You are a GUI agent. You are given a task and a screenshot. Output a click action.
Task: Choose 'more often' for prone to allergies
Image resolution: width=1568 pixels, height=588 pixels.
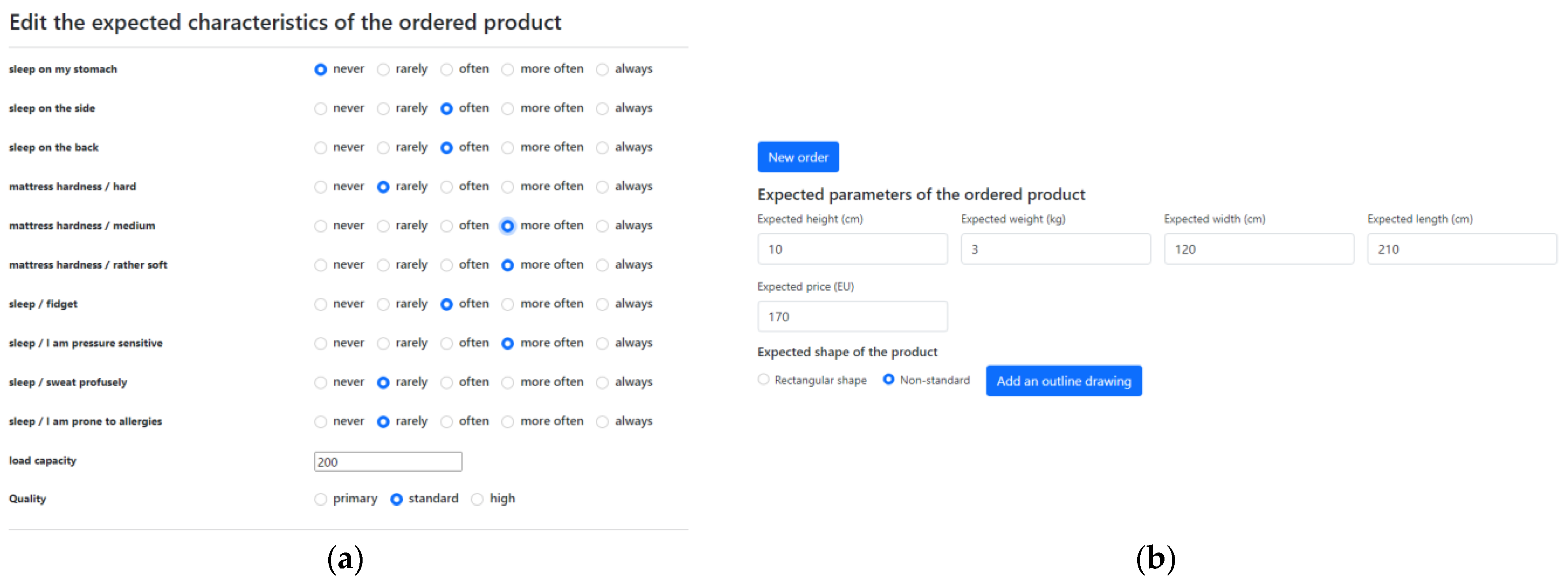pos(507,422)
